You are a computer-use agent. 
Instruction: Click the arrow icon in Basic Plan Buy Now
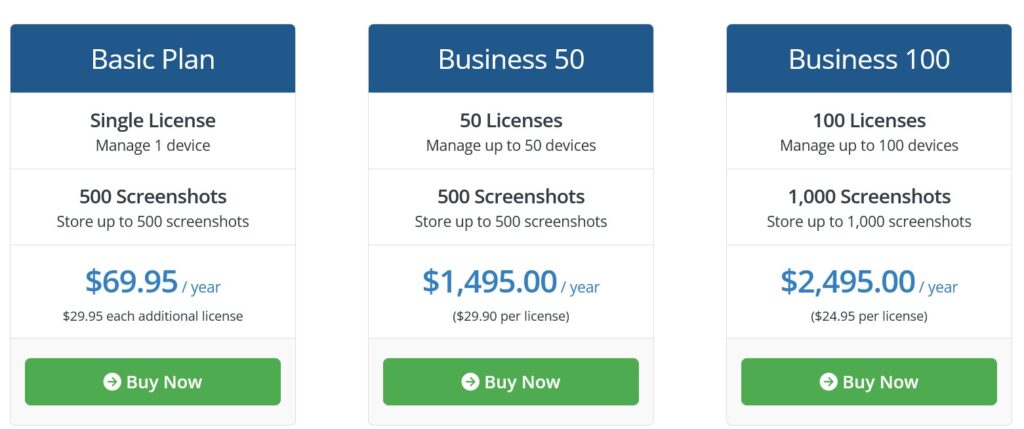112,382
